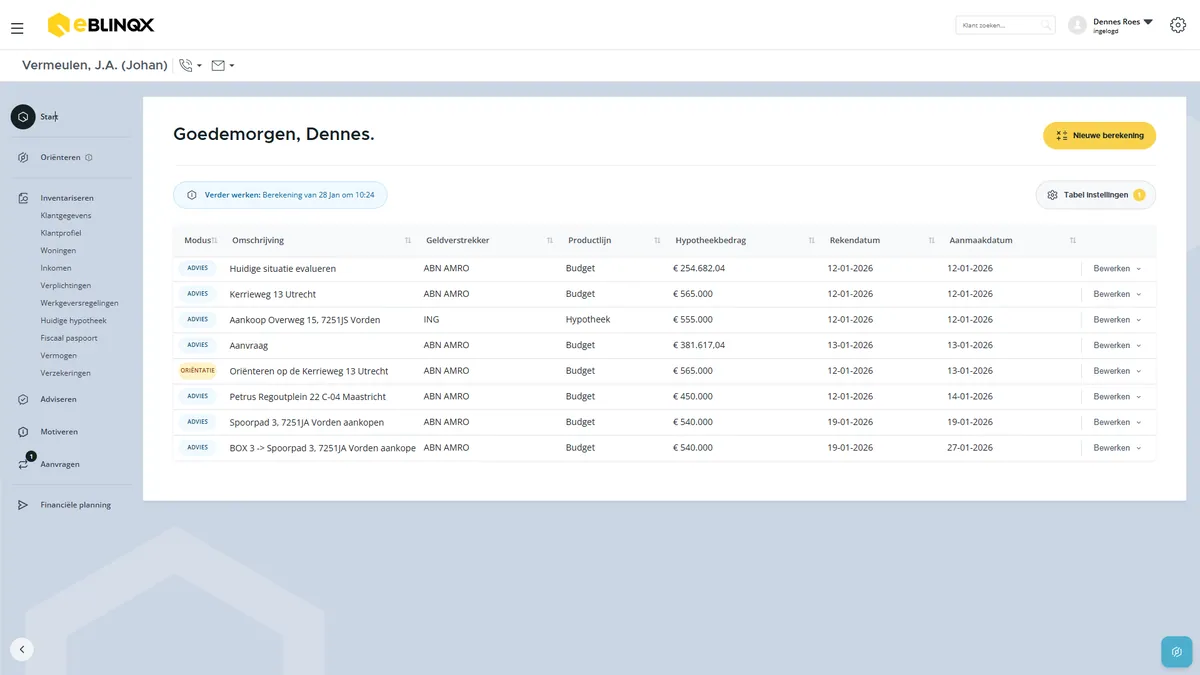1200x675 pixels.
Task: Expand Bewerken dropdown for Huidige situatie evalueren
Action: click(x=1117, y=268)
